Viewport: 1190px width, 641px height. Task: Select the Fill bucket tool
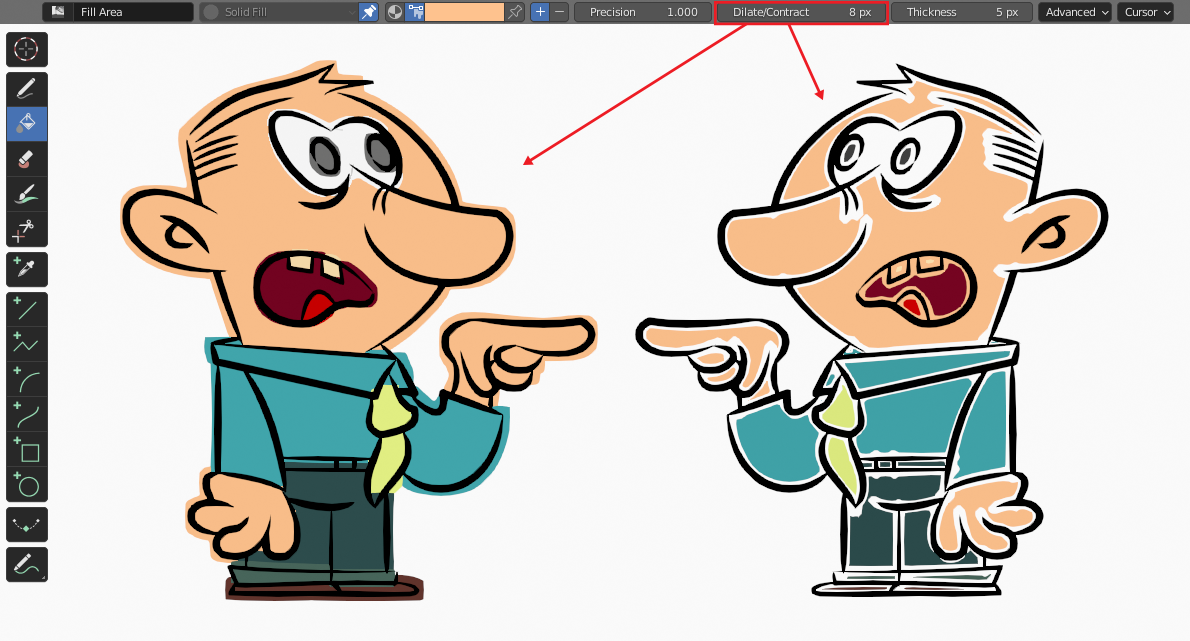coord(27,124)
